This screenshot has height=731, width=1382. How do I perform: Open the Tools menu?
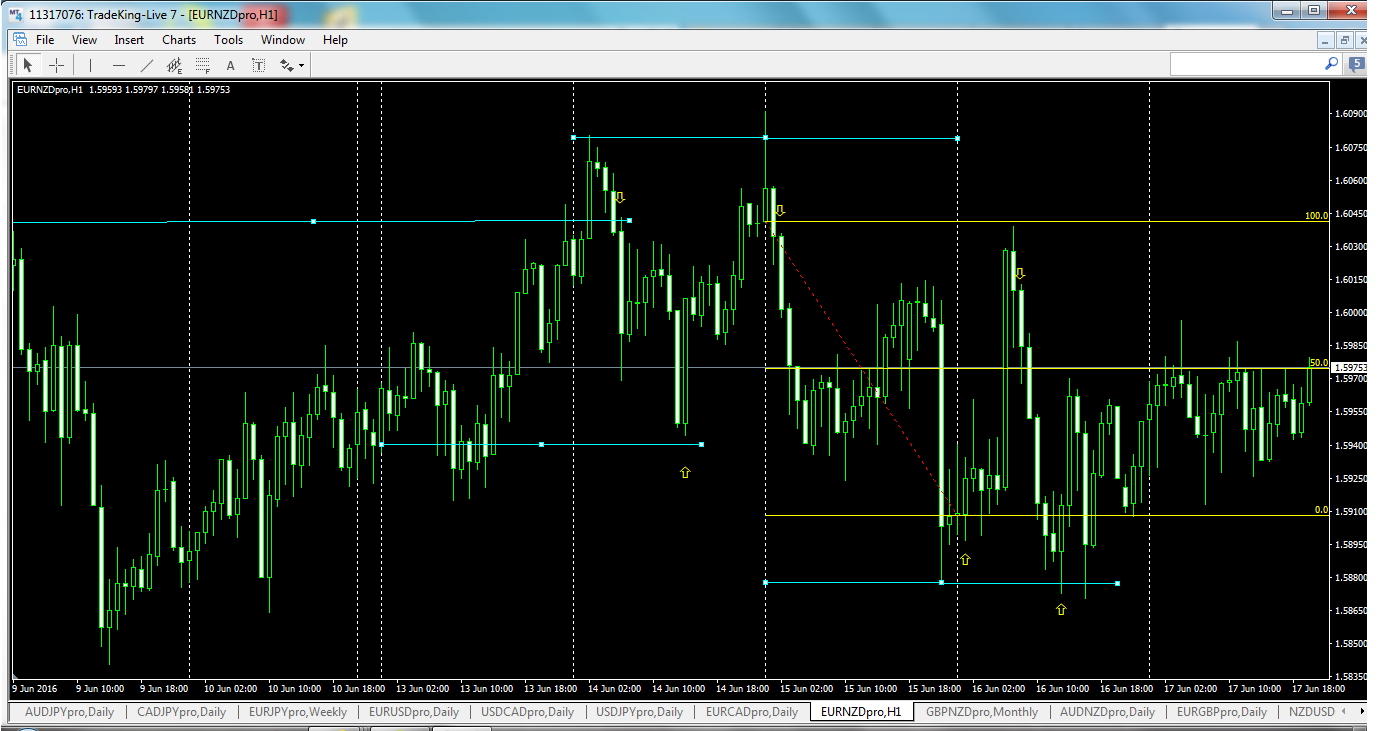pos(228,40)
